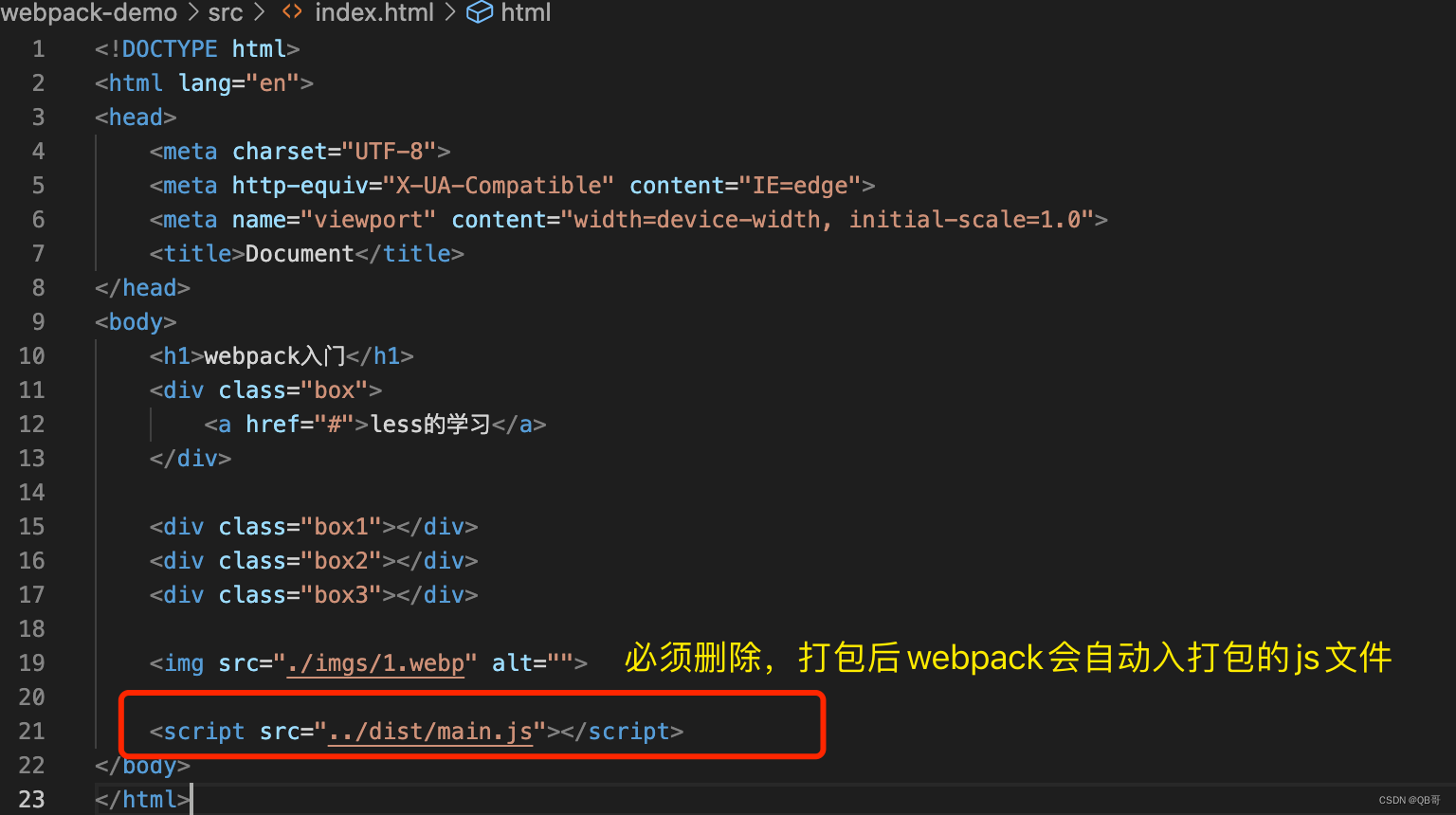
Task: Click the html symbol cube icon in breadcrumb
Action: 480,12
